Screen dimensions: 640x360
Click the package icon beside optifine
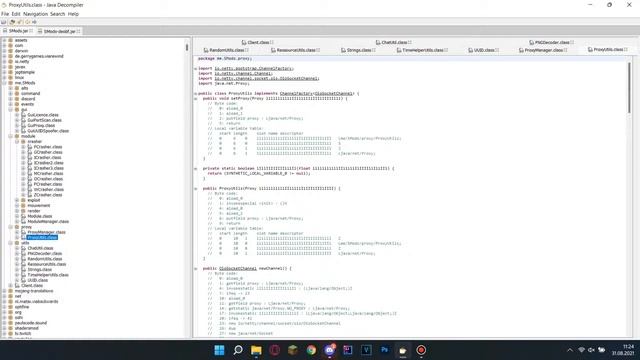[x=10, y=307]
